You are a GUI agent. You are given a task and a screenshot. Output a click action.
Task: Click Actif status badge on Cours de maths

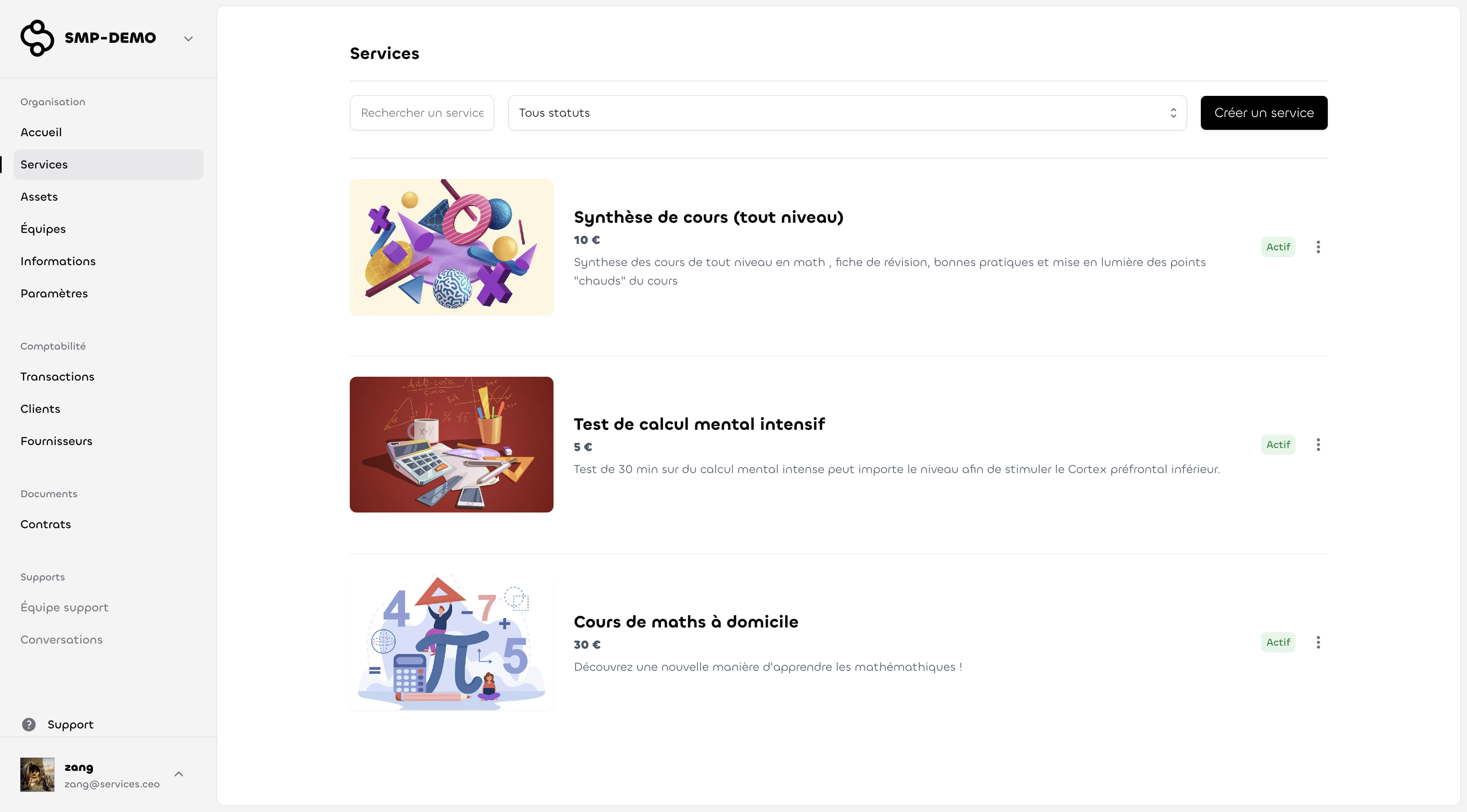(x=1278, y=642)
